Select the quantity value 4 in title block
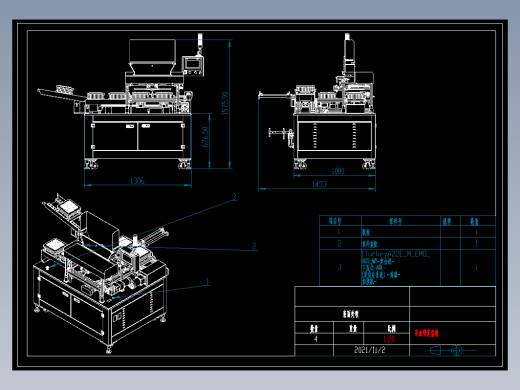 [x=315, y=339]
